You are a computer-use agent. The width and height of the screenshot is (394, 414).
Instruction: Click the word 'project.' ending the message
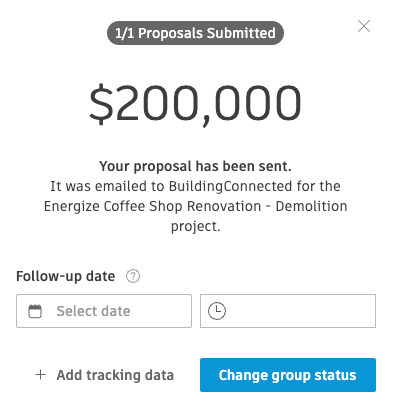click(x=196, y=227)
